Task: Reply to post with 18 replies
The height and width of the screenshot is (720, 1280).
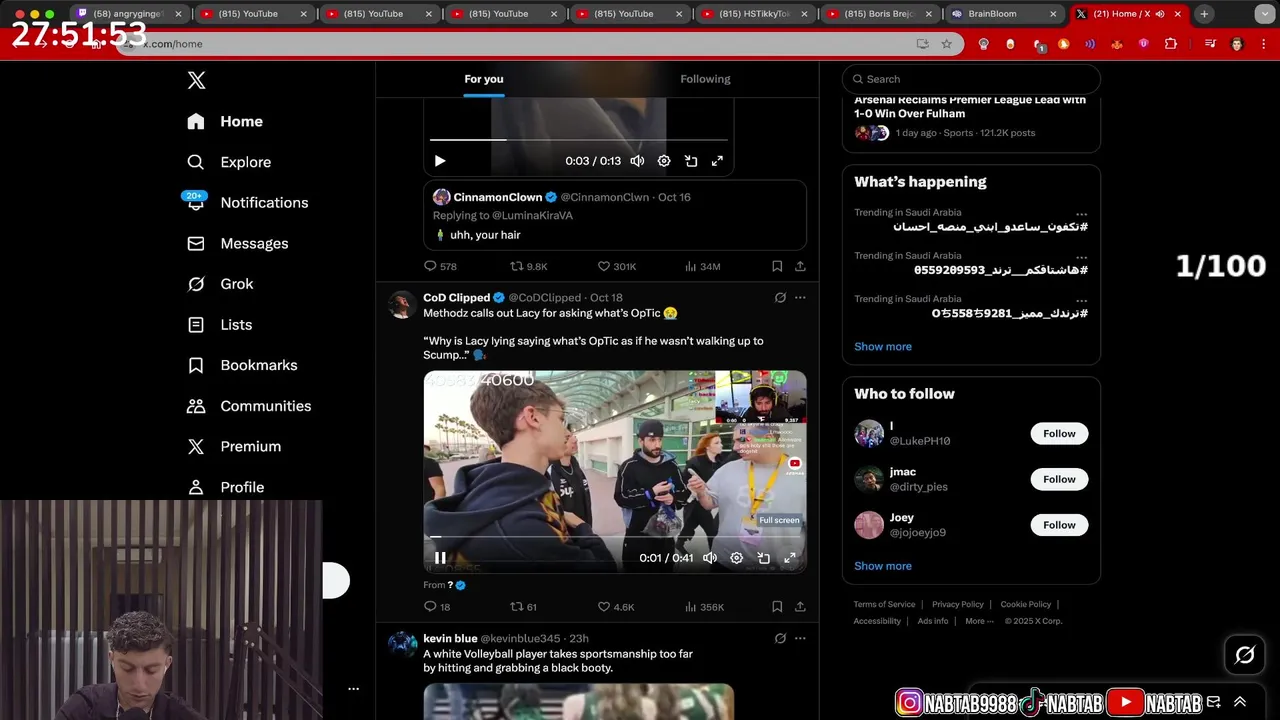Action: click(437, 607)
